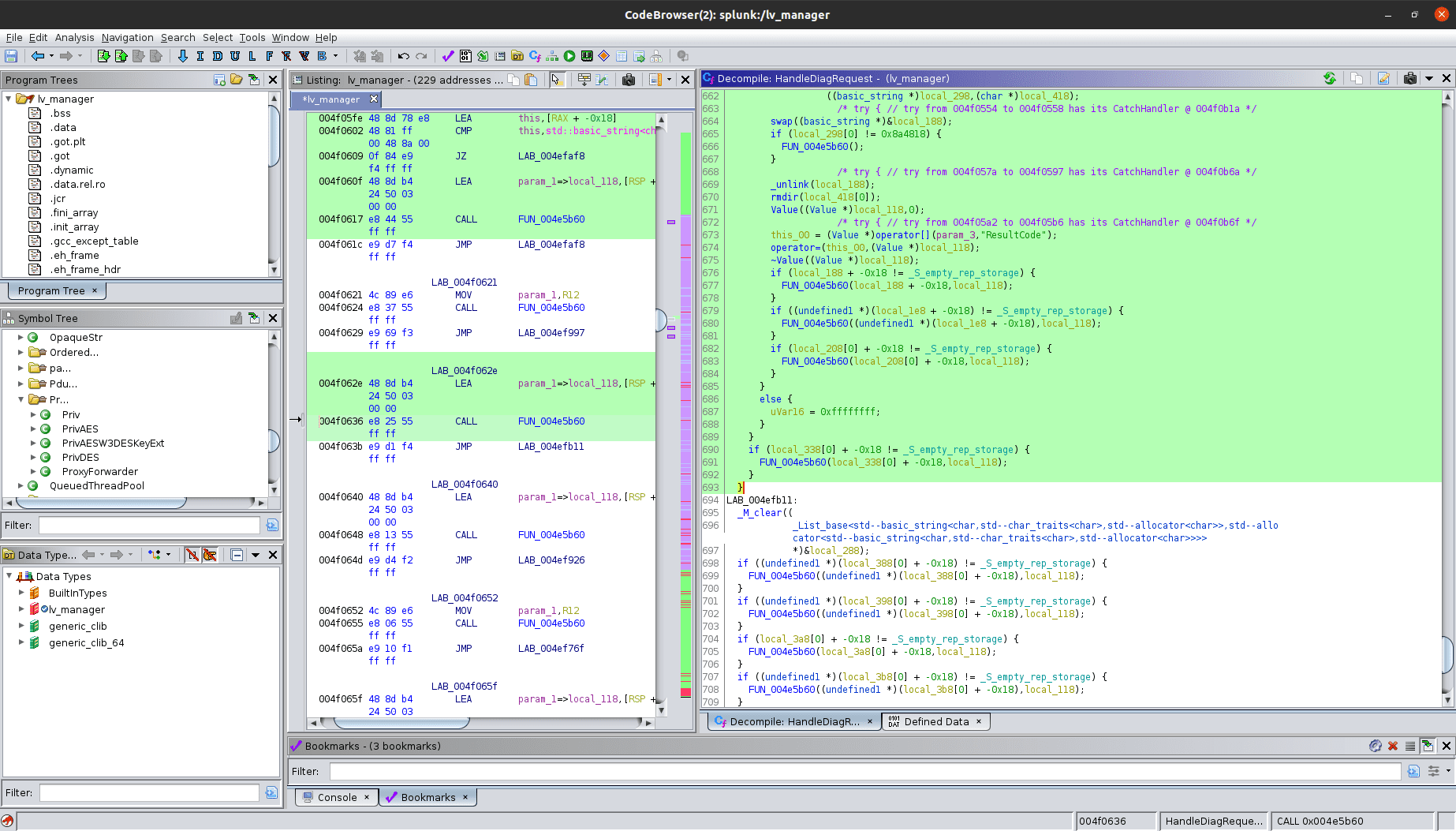Image resolution: width=1456 pixels, height=831 pixels.
Task: Select the .gcc_except_table section in Program Trees
Action: click(94, 241)
